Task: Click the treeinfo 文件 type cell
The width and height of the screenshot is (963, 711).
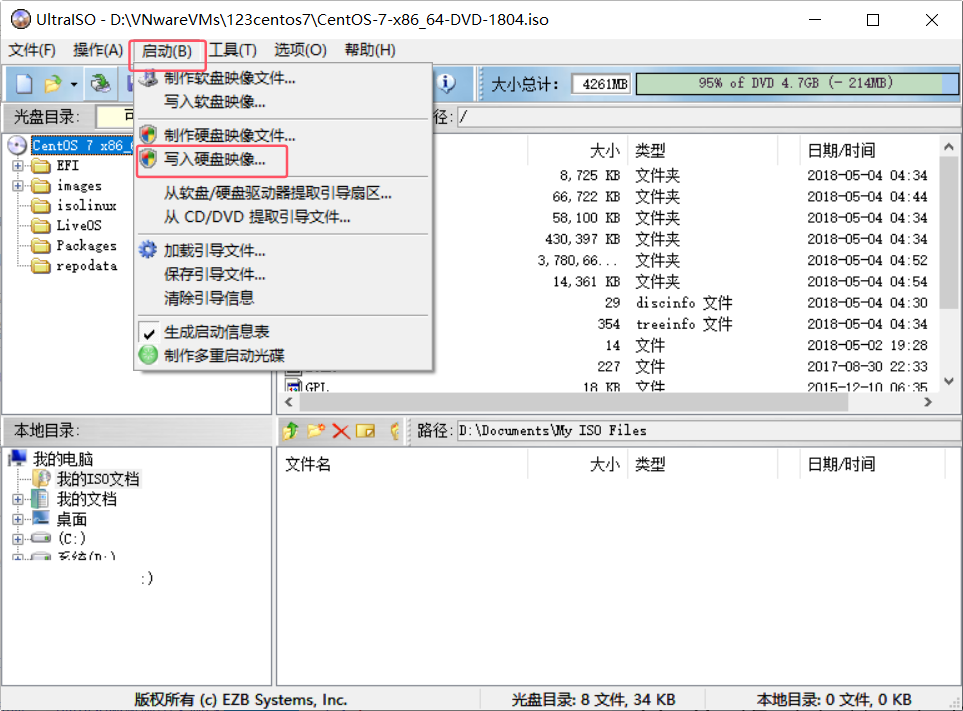Action: click(684, 324)
